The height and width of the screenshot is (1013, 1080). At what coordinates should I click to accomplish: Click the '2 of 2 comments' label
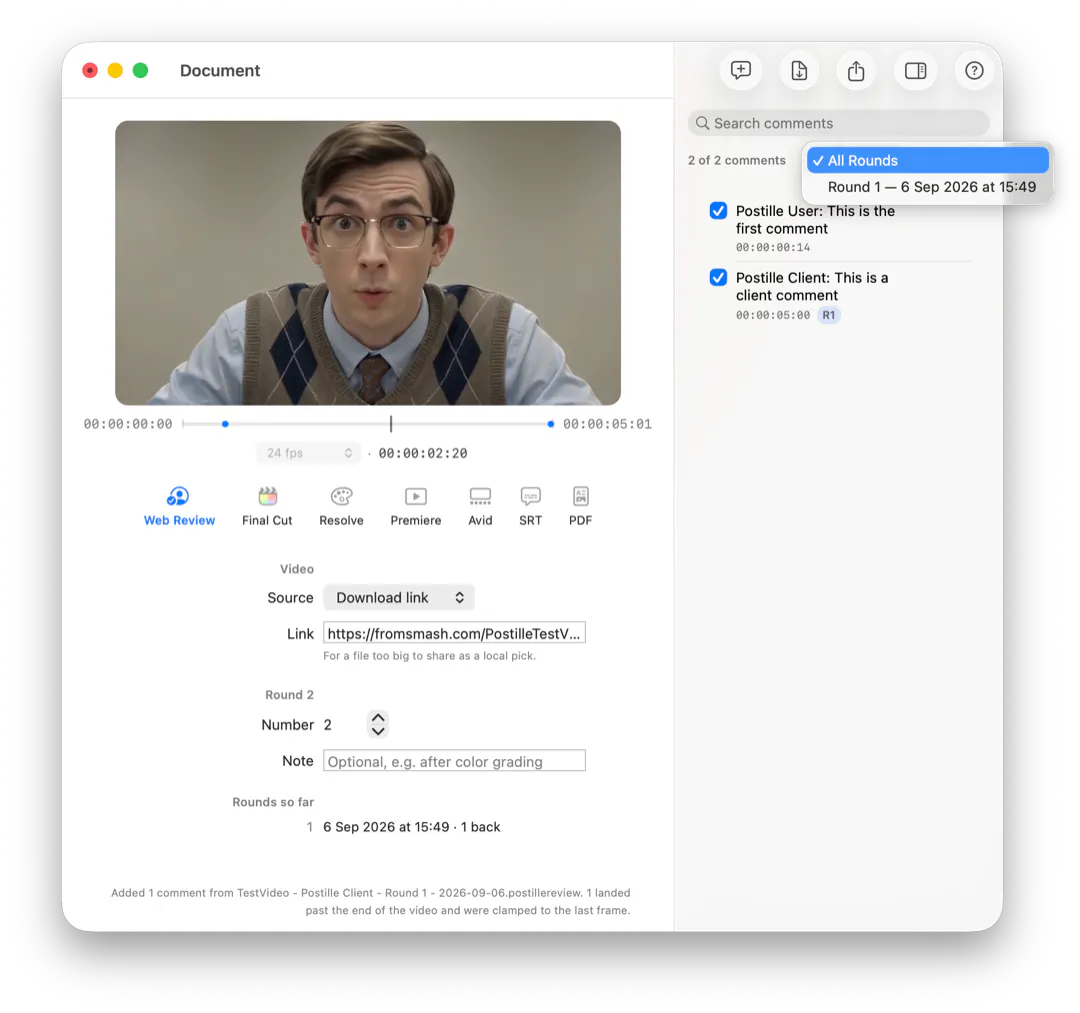[736, 160]
